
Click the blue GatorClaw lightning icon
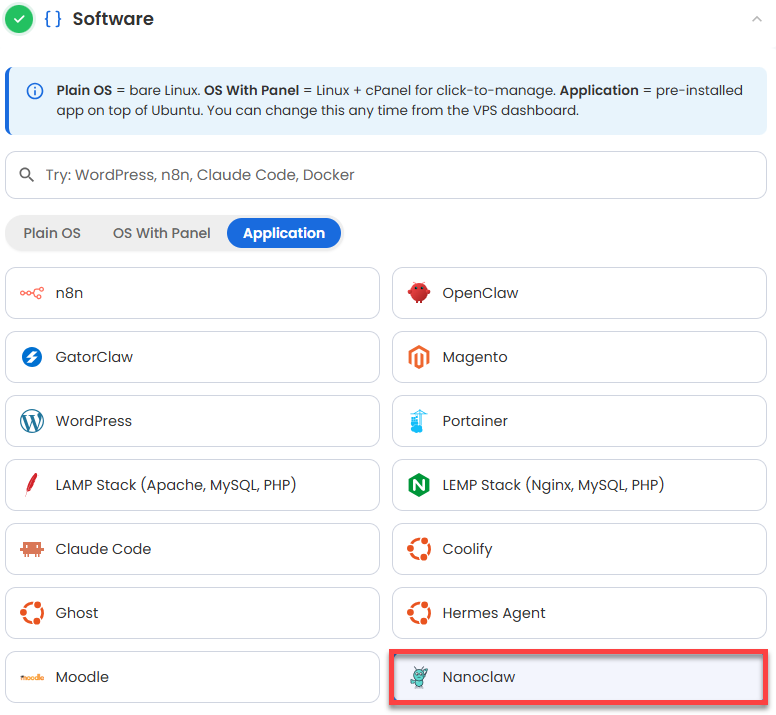[32, 357]
